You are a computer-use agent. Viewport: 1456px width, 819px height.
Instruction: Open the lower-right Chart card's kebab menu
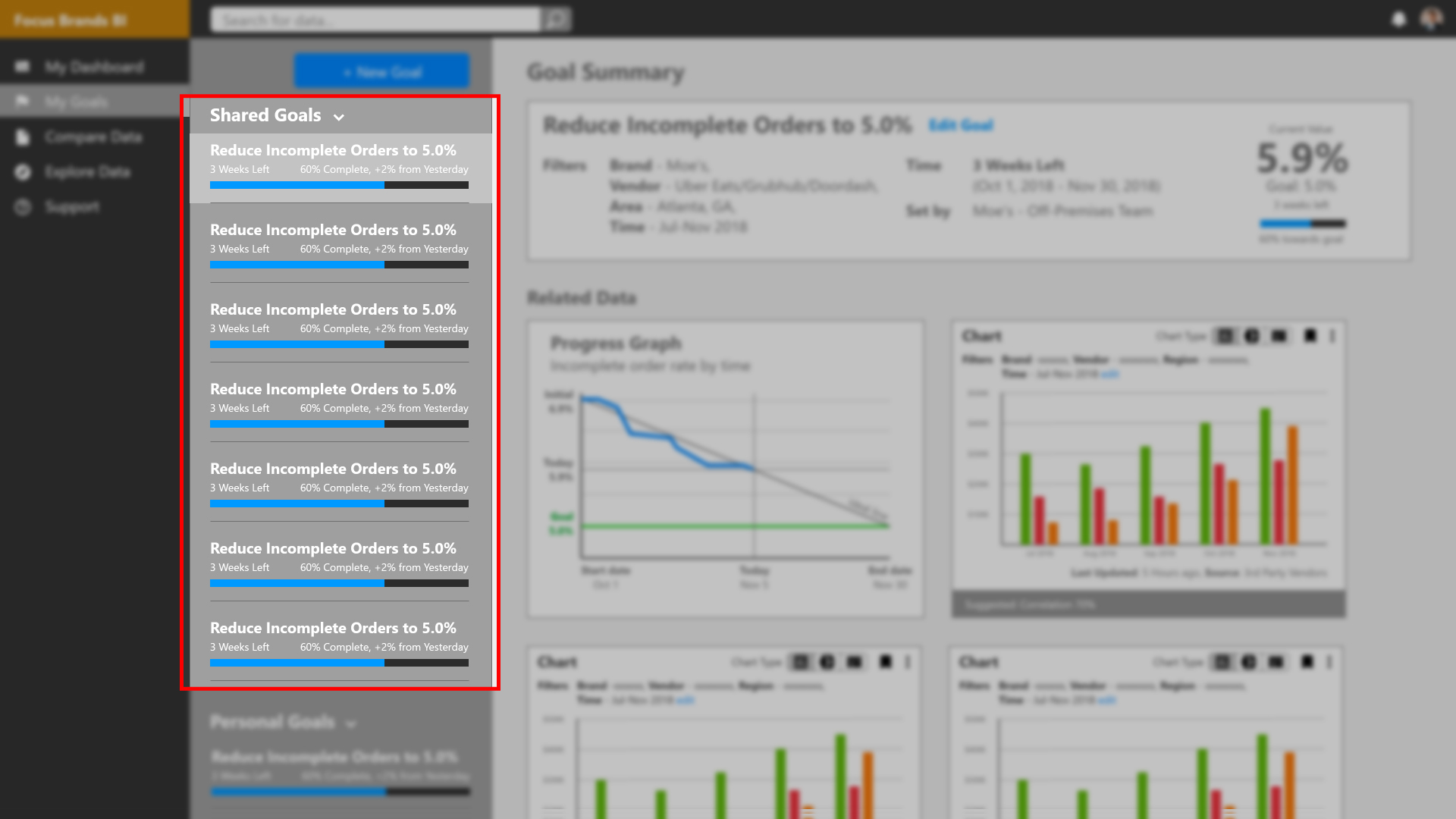[1329, 662]
